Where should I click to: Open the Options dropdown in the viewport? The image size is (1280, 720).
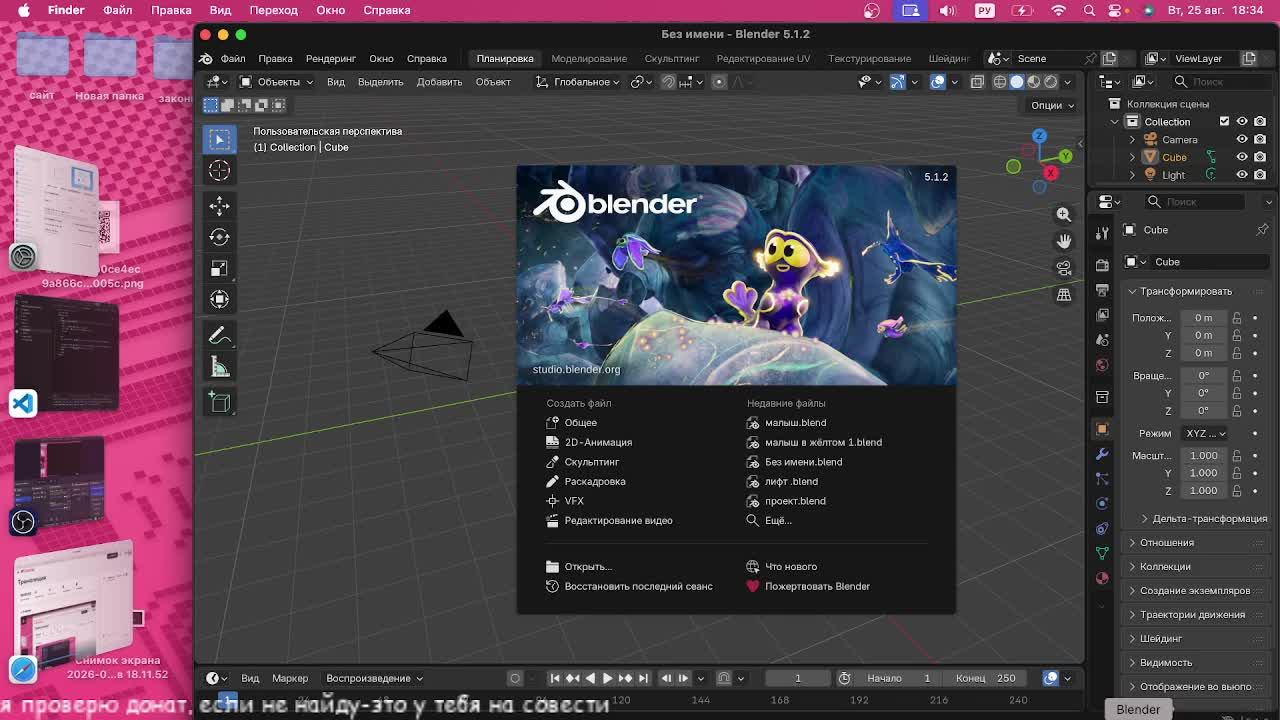(x=1052, y=105)
